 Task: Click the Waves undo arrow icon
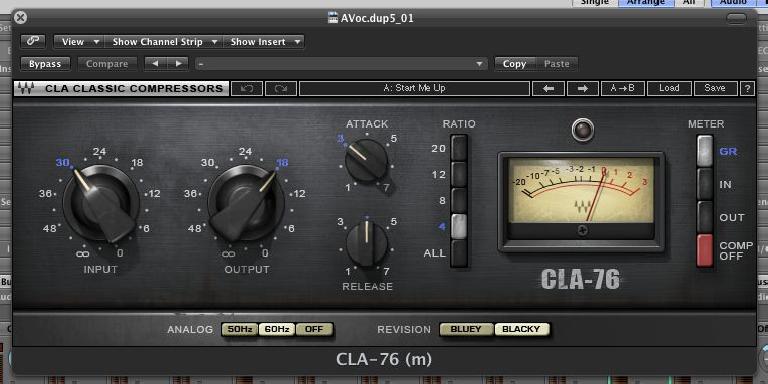coord(247,89)
